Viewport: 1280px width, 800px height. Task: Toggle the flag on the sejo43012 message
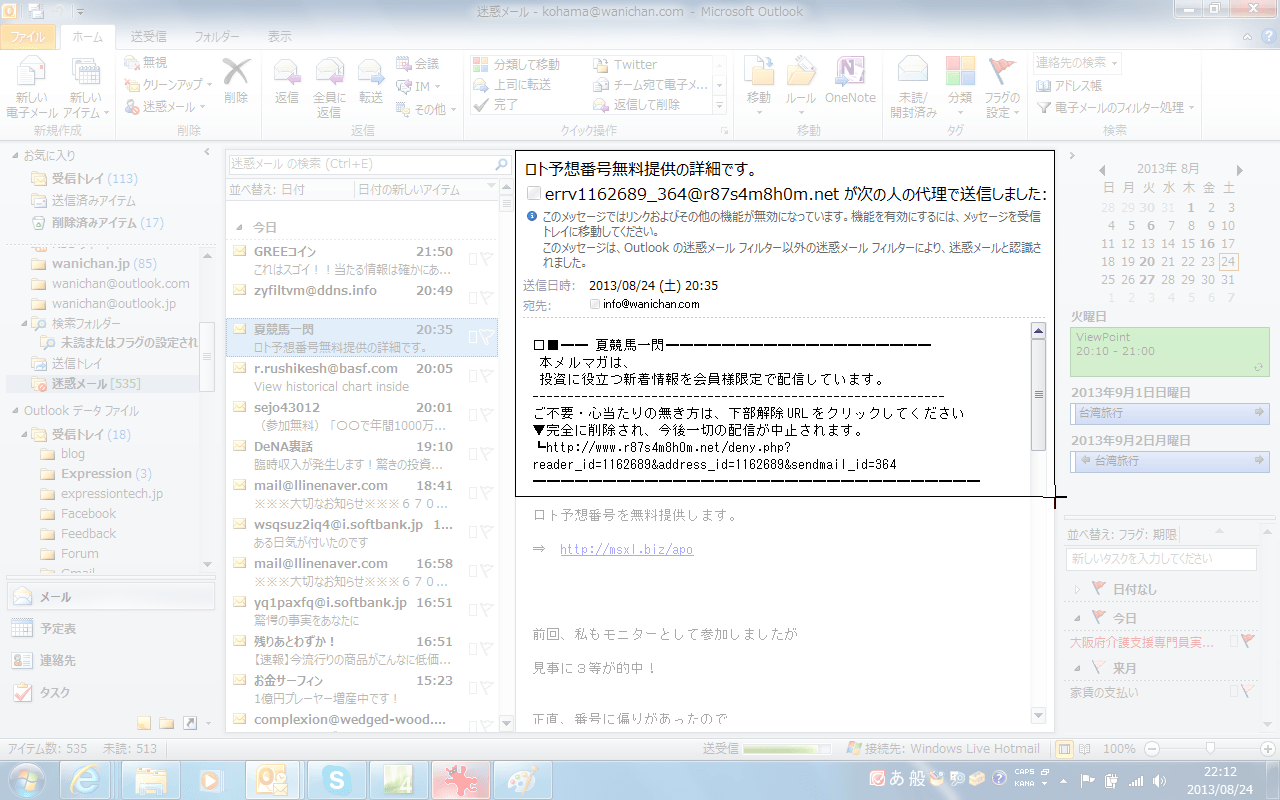click(x=485, y=415)
